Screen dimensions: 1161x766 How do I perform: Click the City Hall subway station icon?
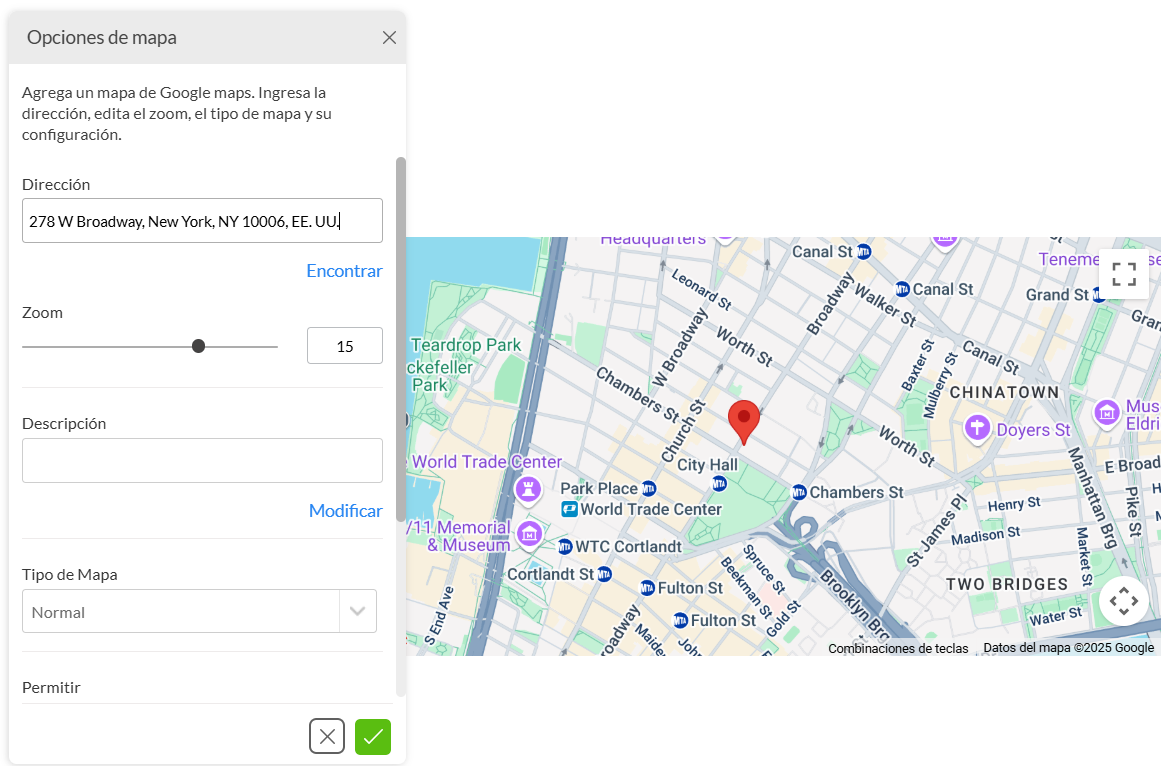(719, 483)
